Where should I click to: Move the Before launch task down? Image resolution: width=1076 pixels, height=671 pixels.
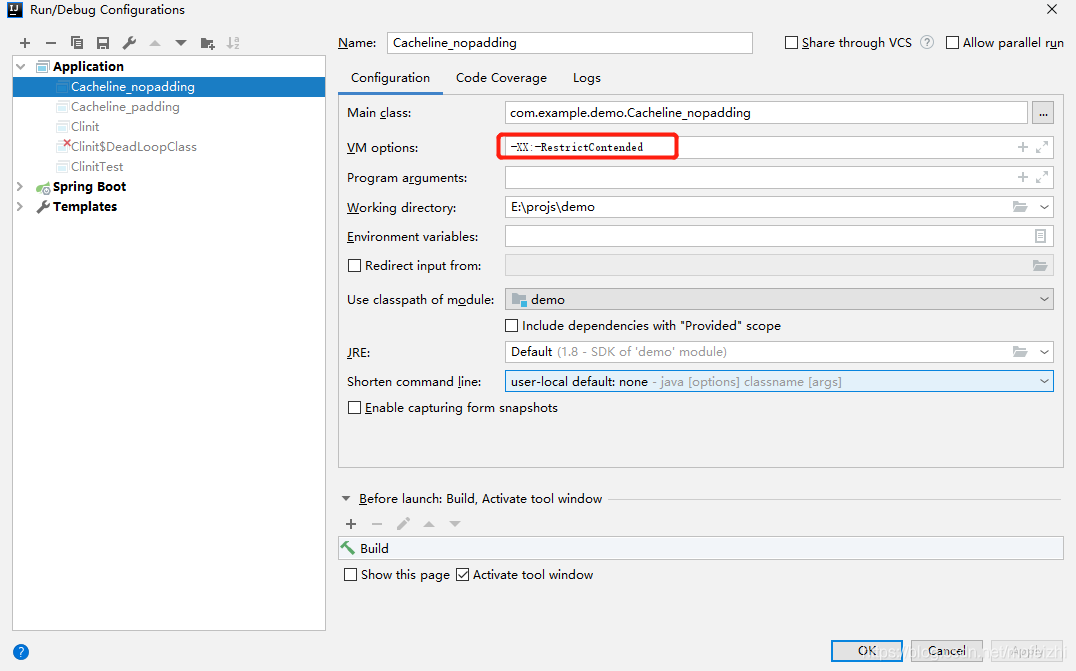(x=454, y=524)
